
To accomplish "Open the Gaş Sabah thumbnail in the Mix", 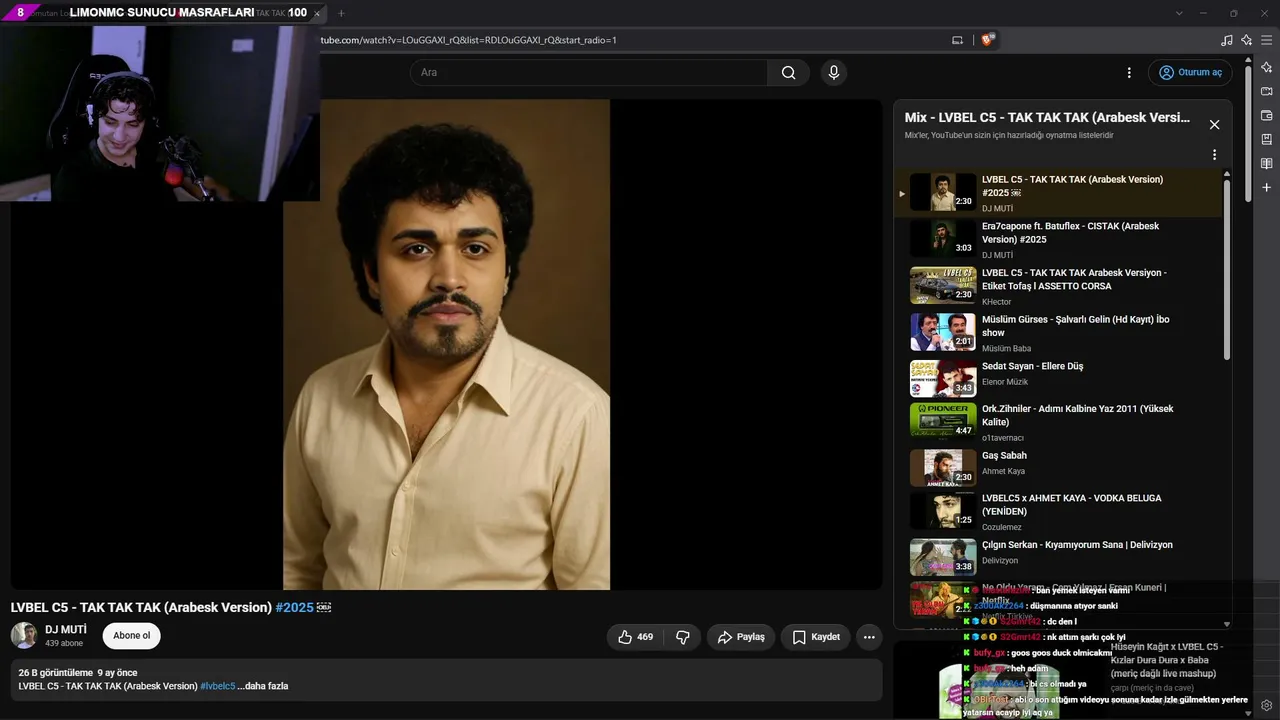I will coord(943,467).
